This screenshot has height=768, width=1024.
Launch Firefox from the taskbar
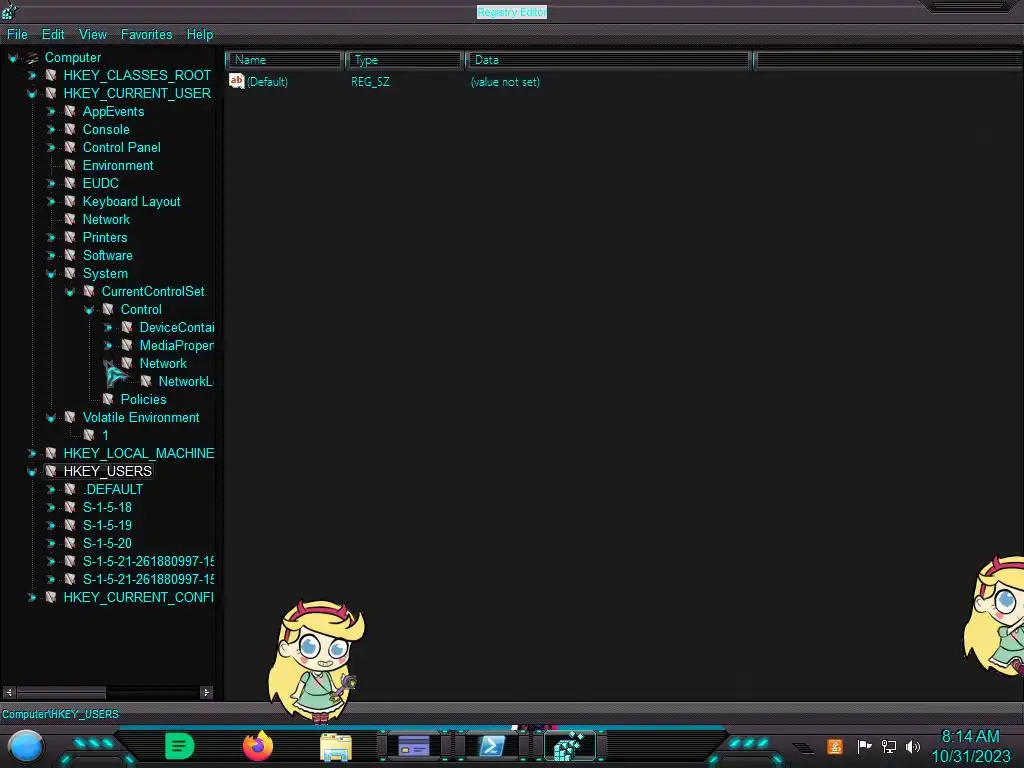point(258,746)
